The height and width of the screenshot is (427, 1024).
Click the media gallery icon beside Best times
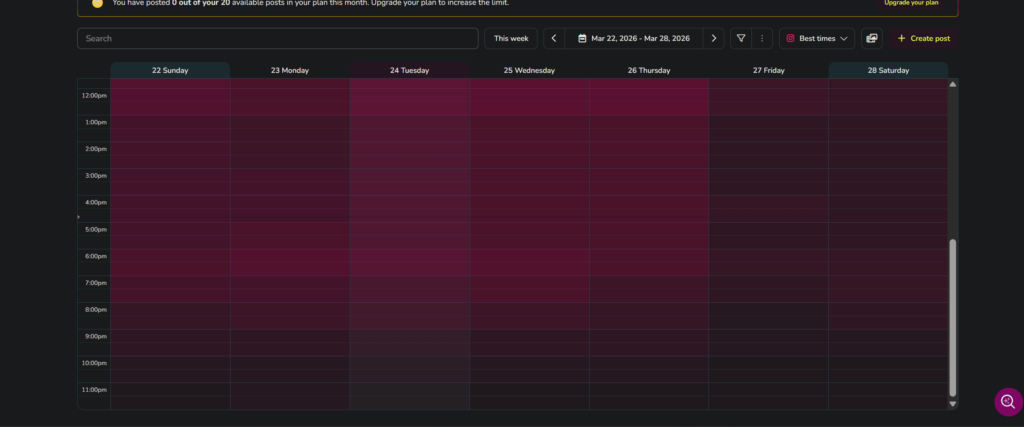click(x=872, y=39)
